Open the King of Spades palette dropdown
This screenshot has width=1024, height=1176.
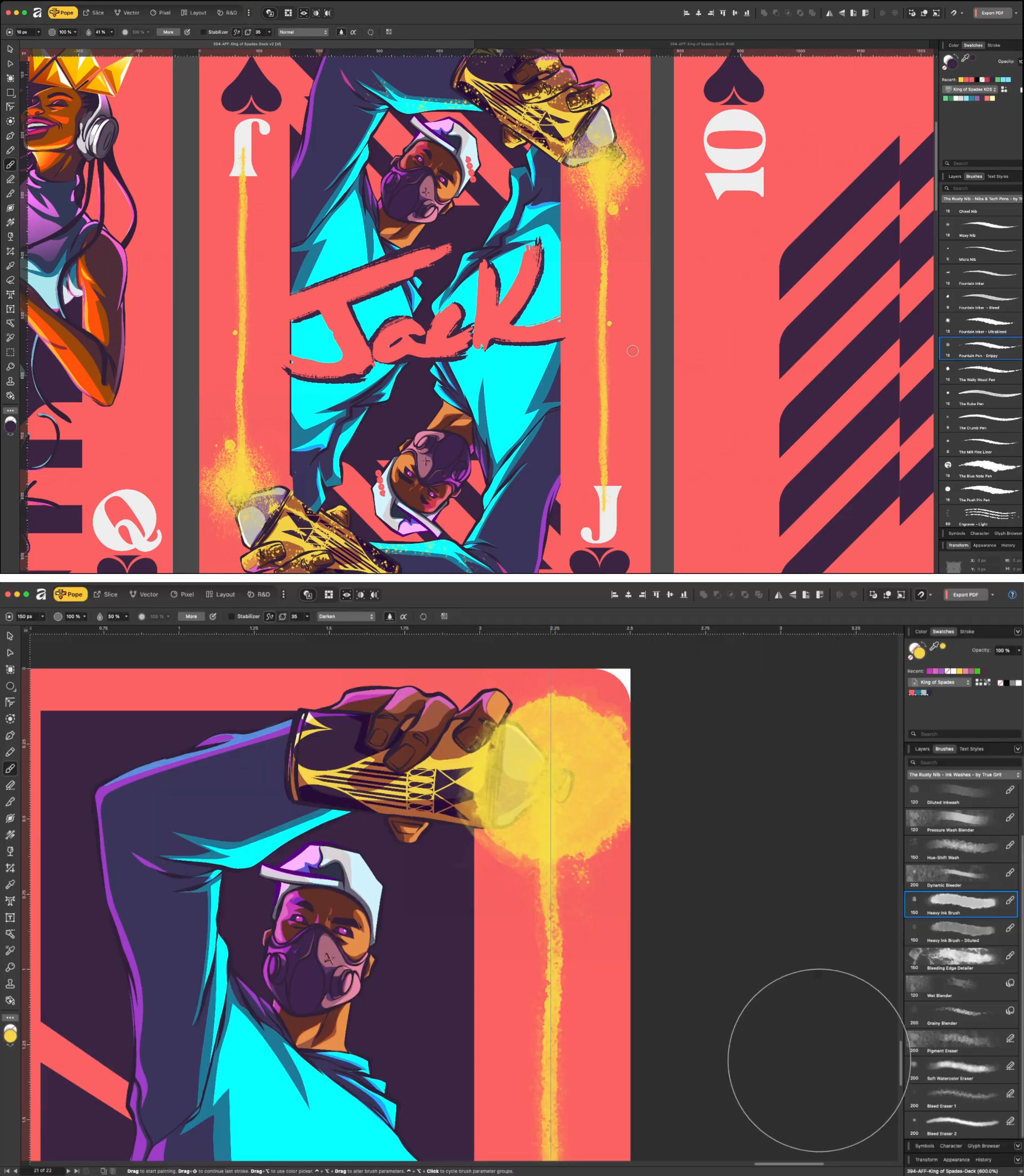point(939,682)
